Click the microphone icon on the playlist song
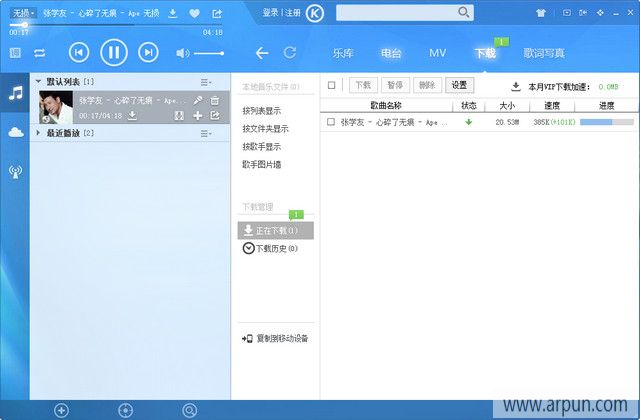The image size is (640, 420). click(198, 100)
